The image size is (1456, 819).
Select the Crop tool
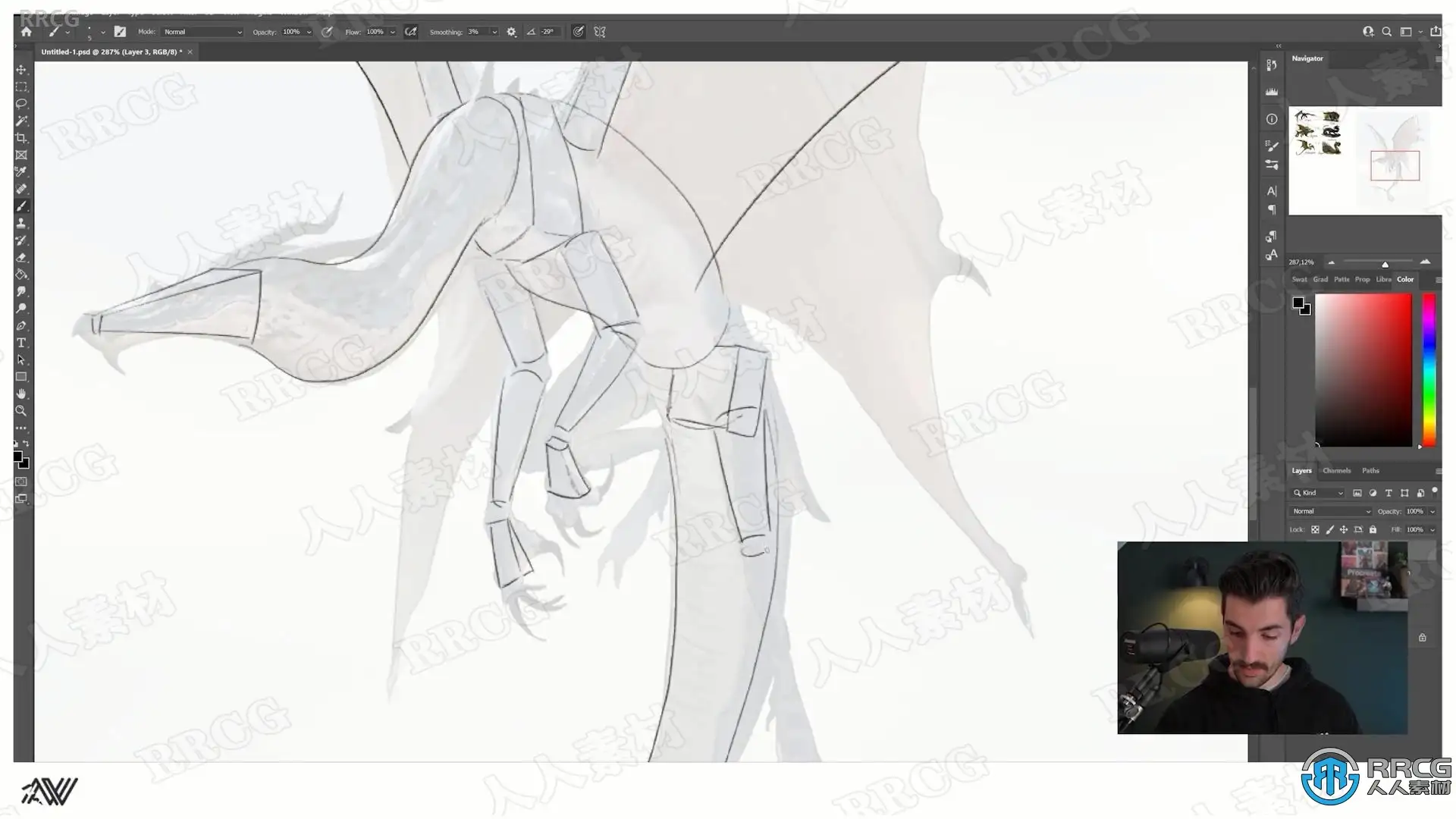21,138
